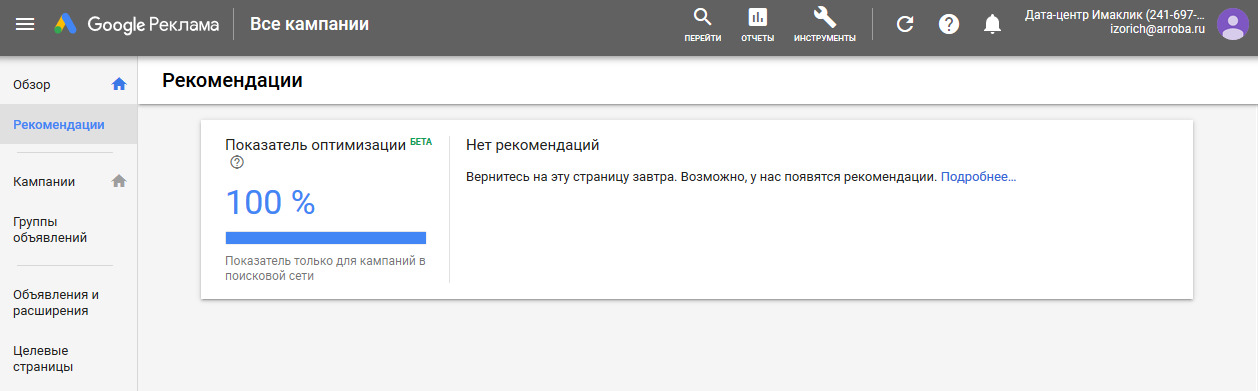Click the 100 % optimization score value

(270, 203)
